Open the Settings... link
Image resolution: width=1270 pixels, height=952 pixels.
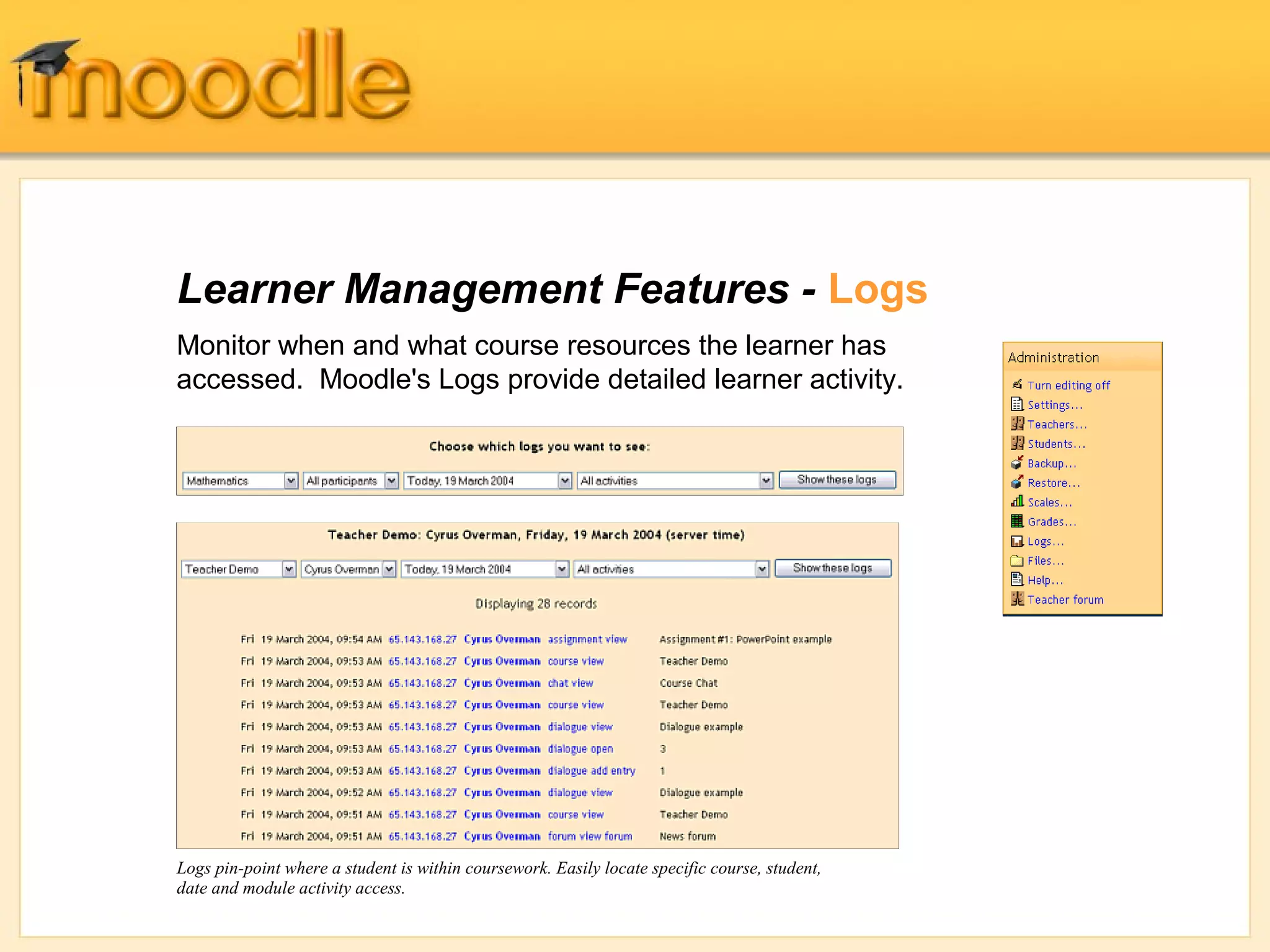click(x=1055, y=405)
